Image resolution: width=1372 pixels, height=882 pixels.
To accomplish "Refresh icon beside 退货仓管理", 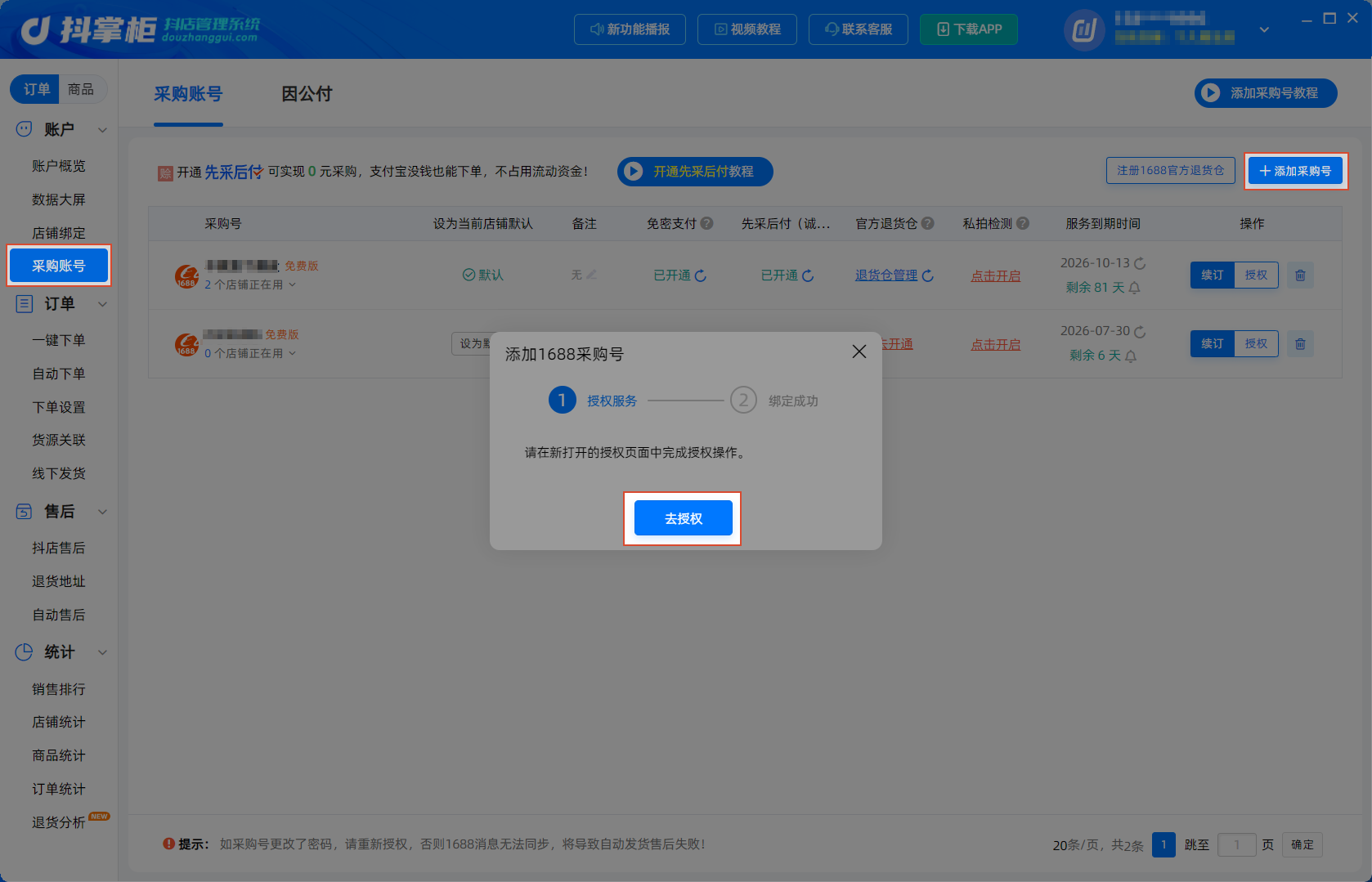I will pos(928,276).
